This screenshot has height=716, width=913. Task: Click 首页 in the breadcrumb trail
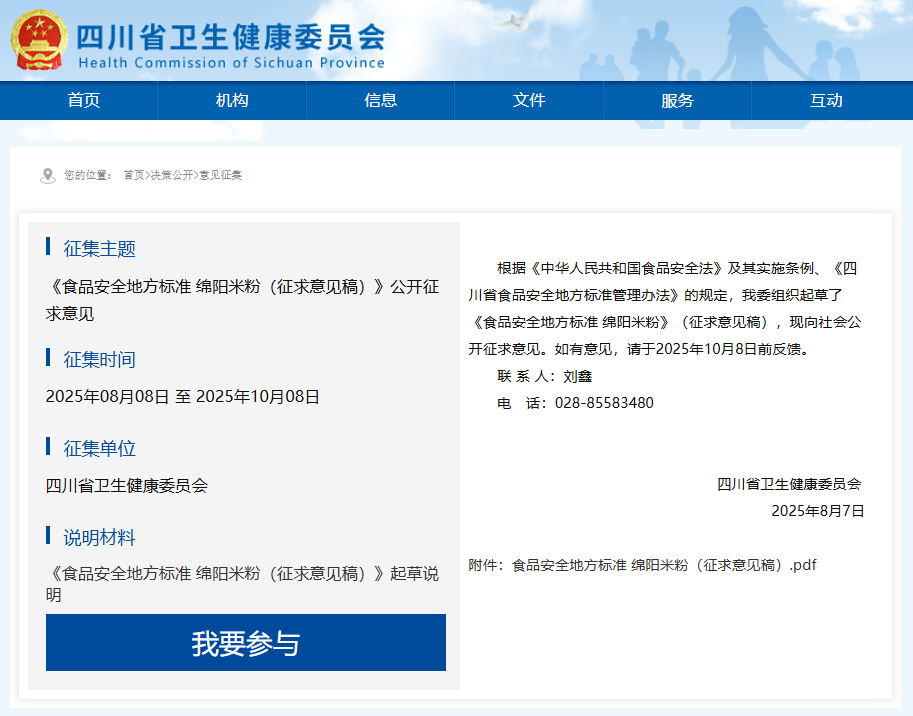[133, 175]
